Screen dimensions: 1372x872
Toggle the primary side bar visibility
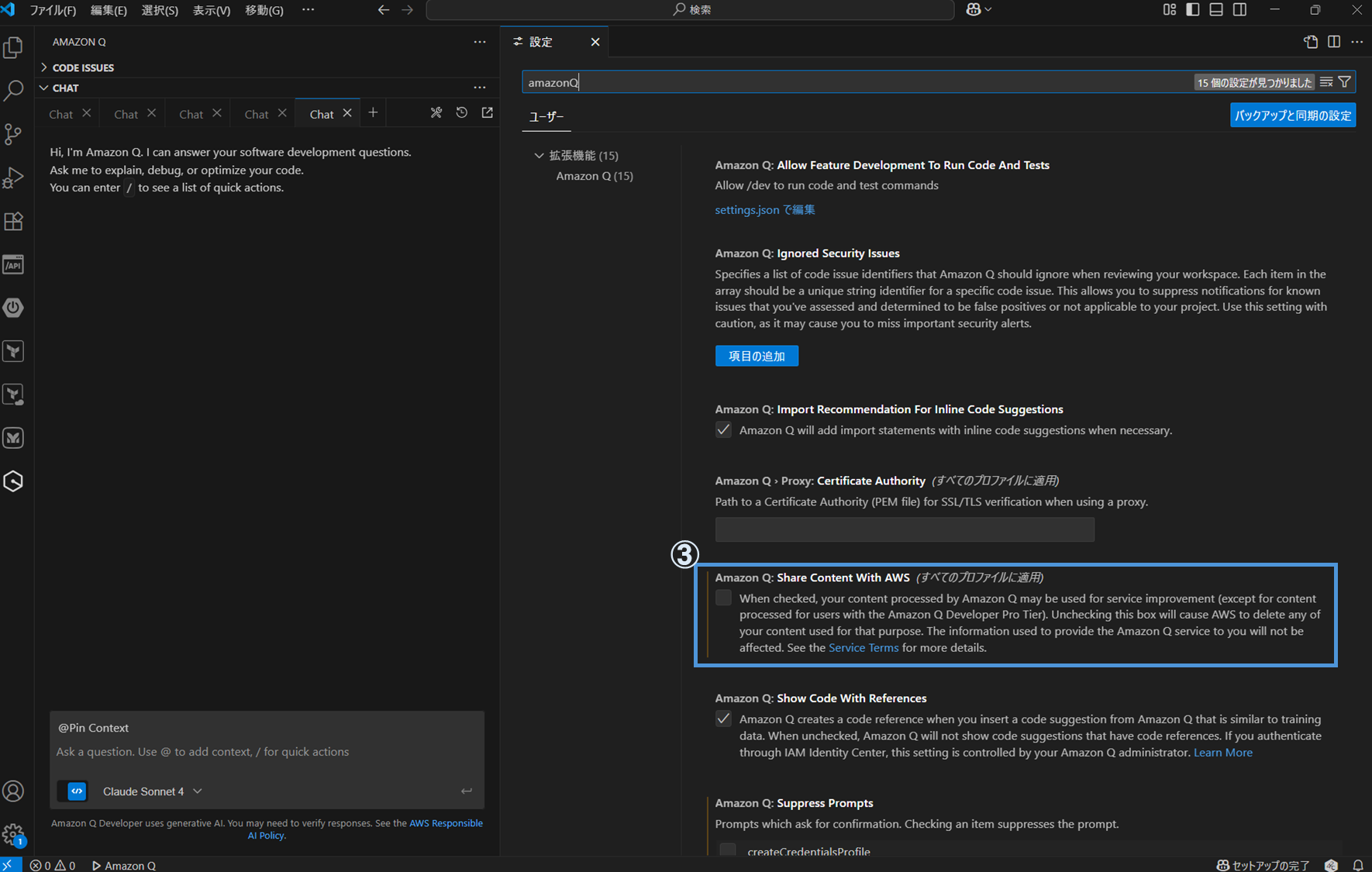(x=1193, y=10)
